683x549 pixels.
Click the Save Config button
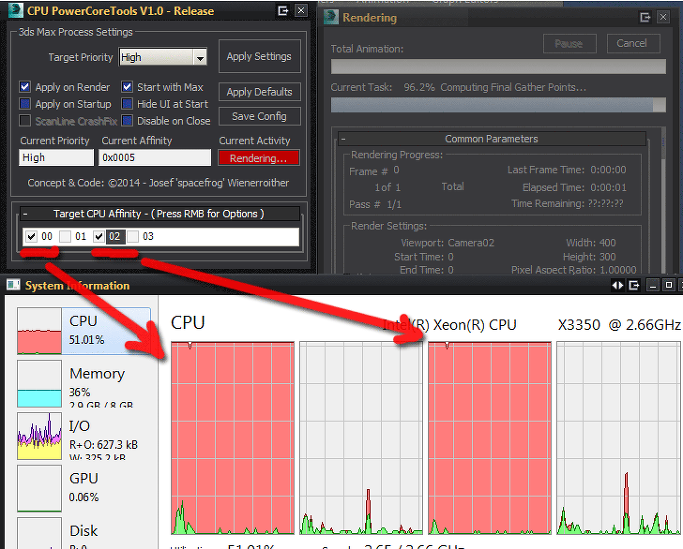259,116
